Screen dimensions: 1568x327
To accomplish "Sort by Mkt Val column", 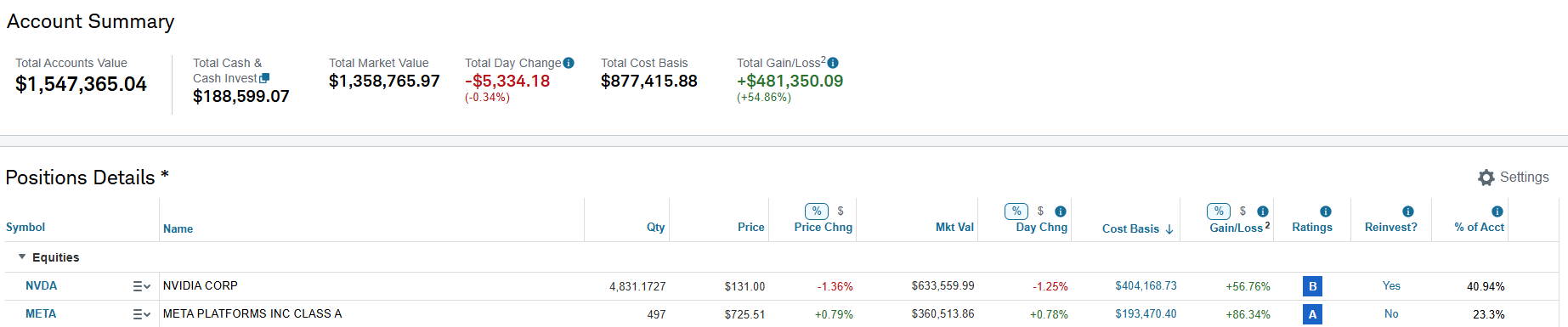I will coord(954,228).
